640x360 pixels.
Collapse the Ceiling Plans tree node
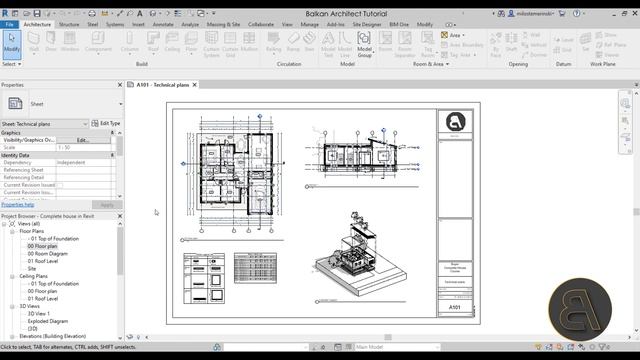click(x=12, y=276)
